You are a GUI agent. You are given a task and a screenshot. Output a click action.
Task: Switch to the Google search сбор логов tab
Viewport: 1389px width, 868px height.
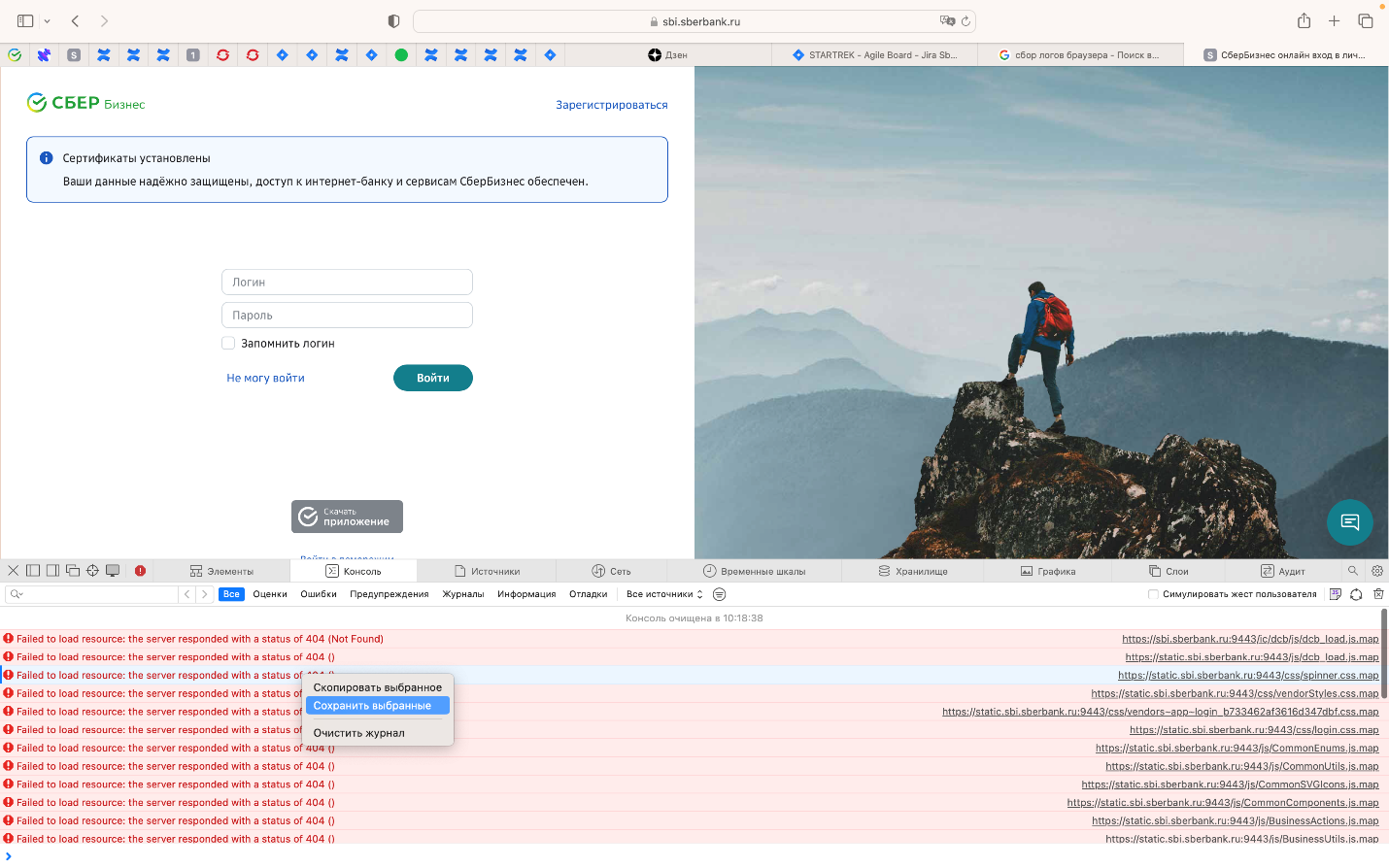(1080, 55)
